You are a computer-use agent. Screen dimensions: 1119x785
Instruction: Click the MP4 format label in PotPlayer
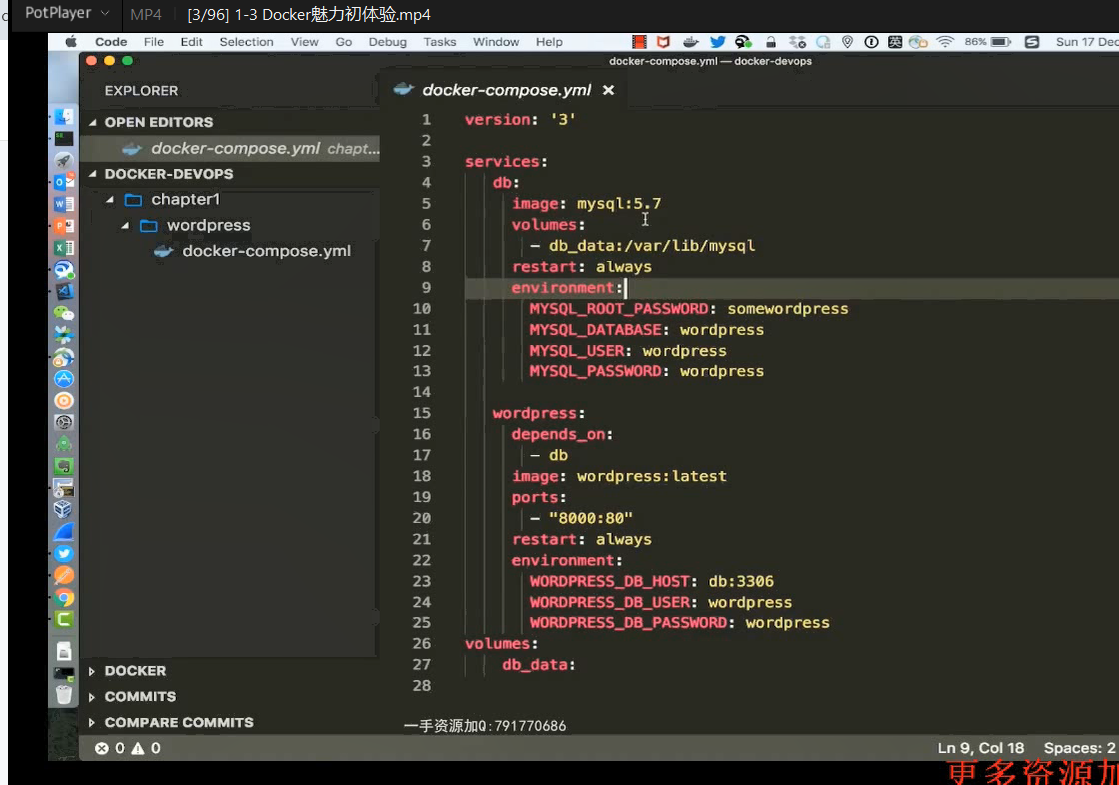click(146, 14)
